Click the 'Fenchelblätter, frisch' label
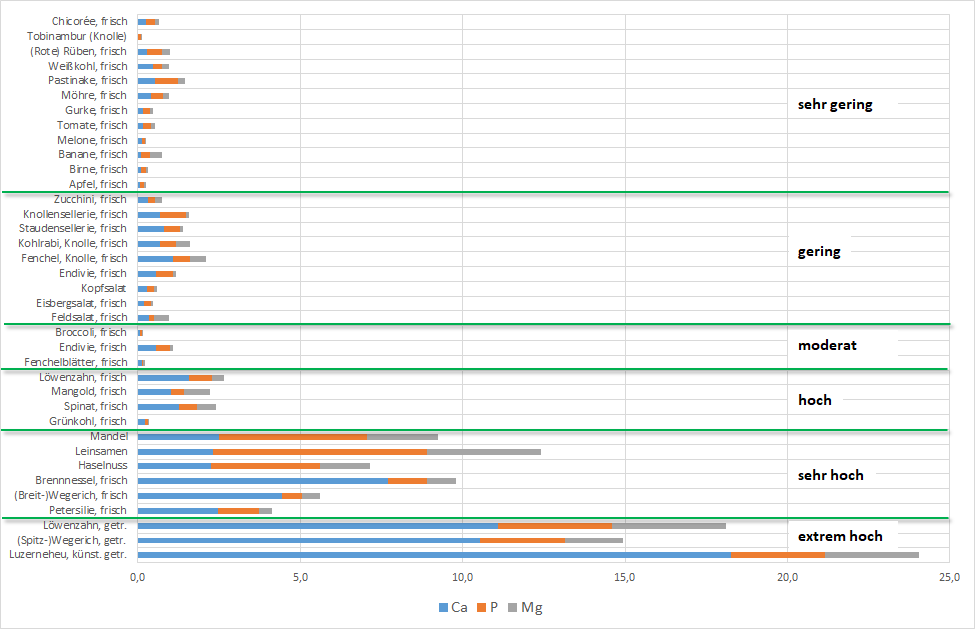Viewport: 975px width, 629px height. [76, 362]
